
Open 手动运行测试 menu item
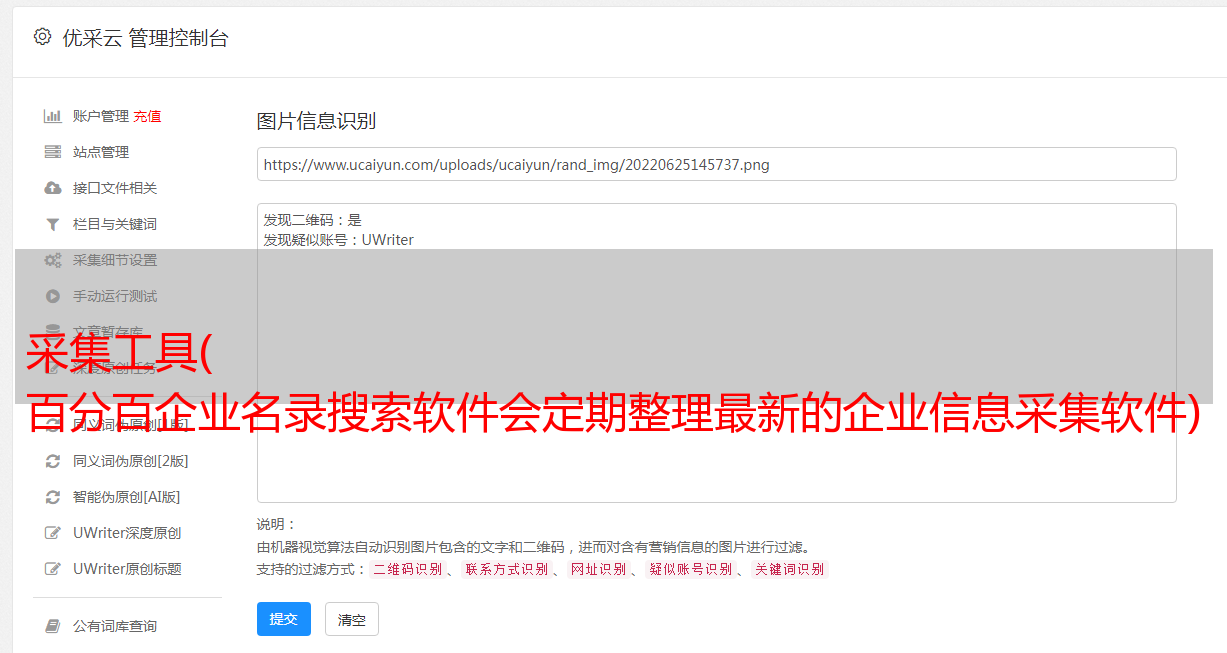[115, 296]
